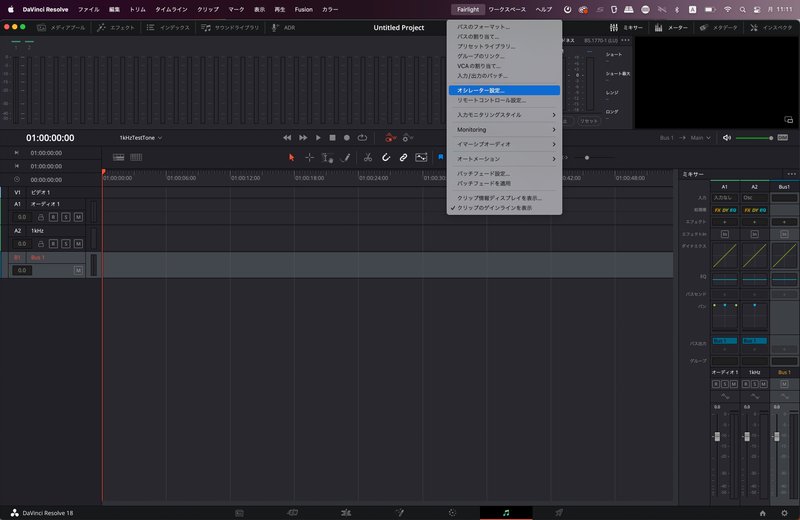
Task: Open the VCA assignment menu entry
Action: (x=504, y=66)
